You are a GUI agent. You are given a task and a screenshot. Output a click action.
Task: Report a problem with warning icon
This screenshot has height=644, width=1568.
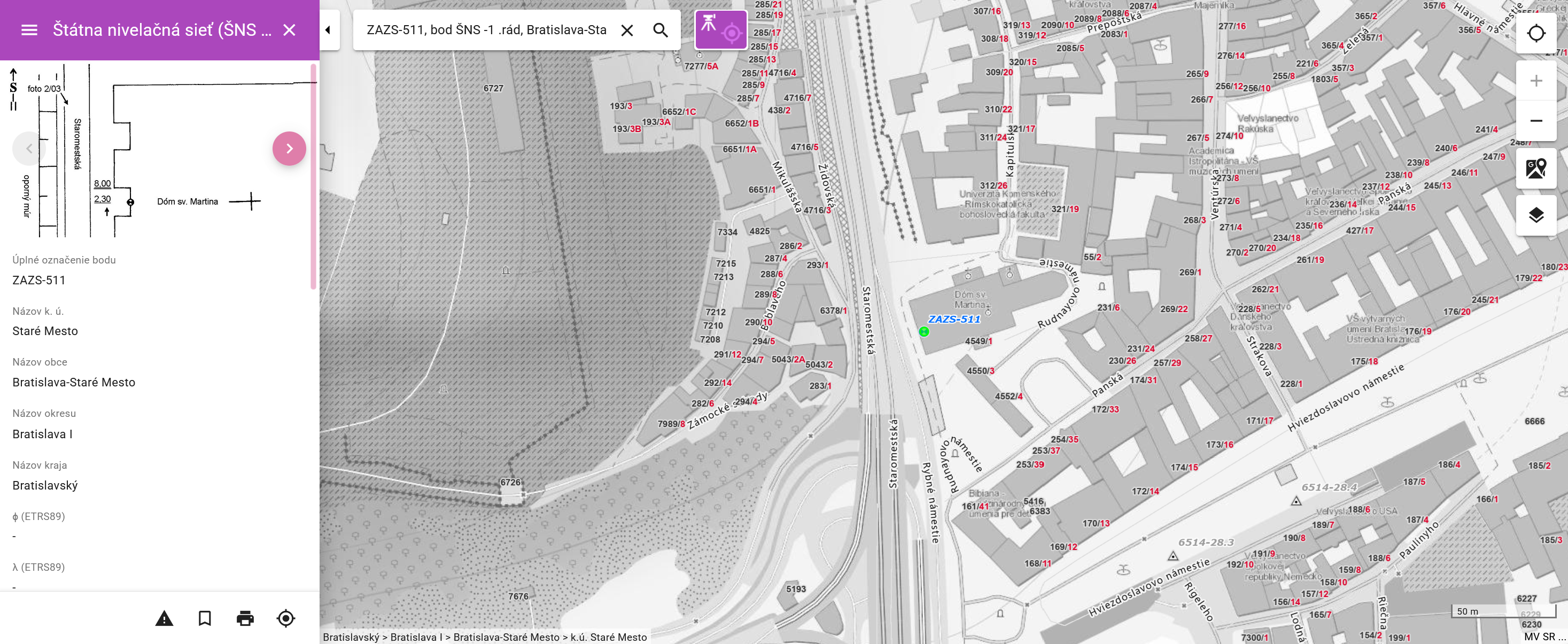pyautogui.click(x=165, y=618)
